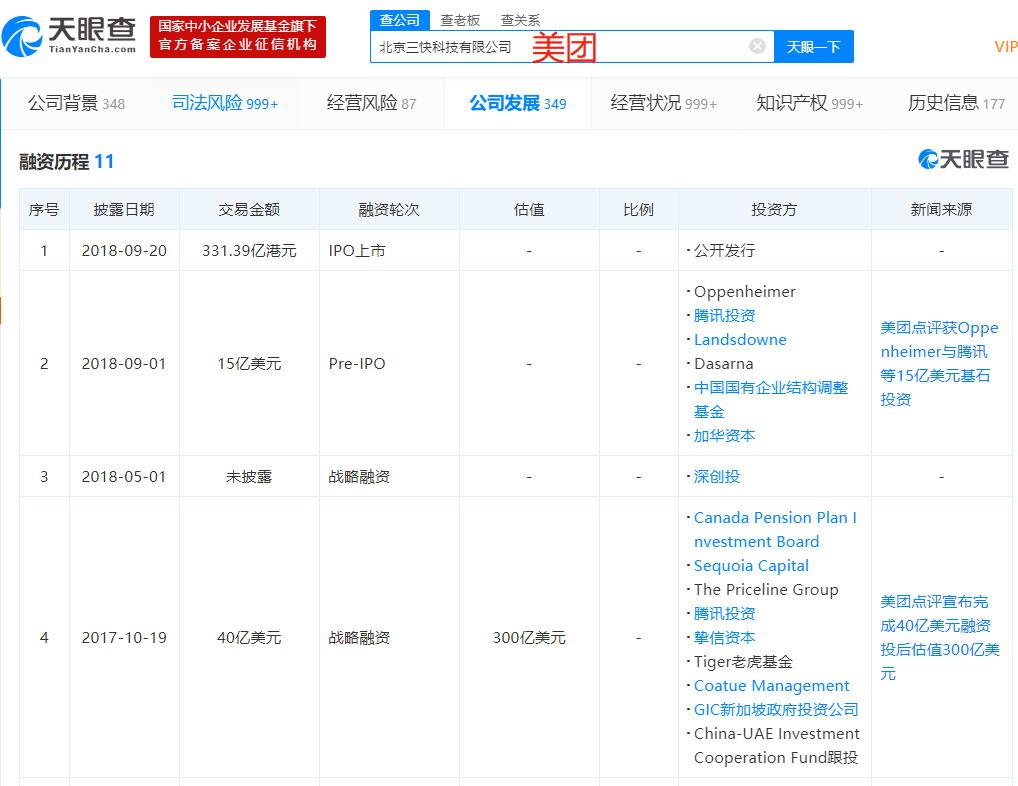This screenshot has height=786, width=1018.
Task: Open the GIC新加坡政府投资公司 investor link
Action: [x=776, y=709]
